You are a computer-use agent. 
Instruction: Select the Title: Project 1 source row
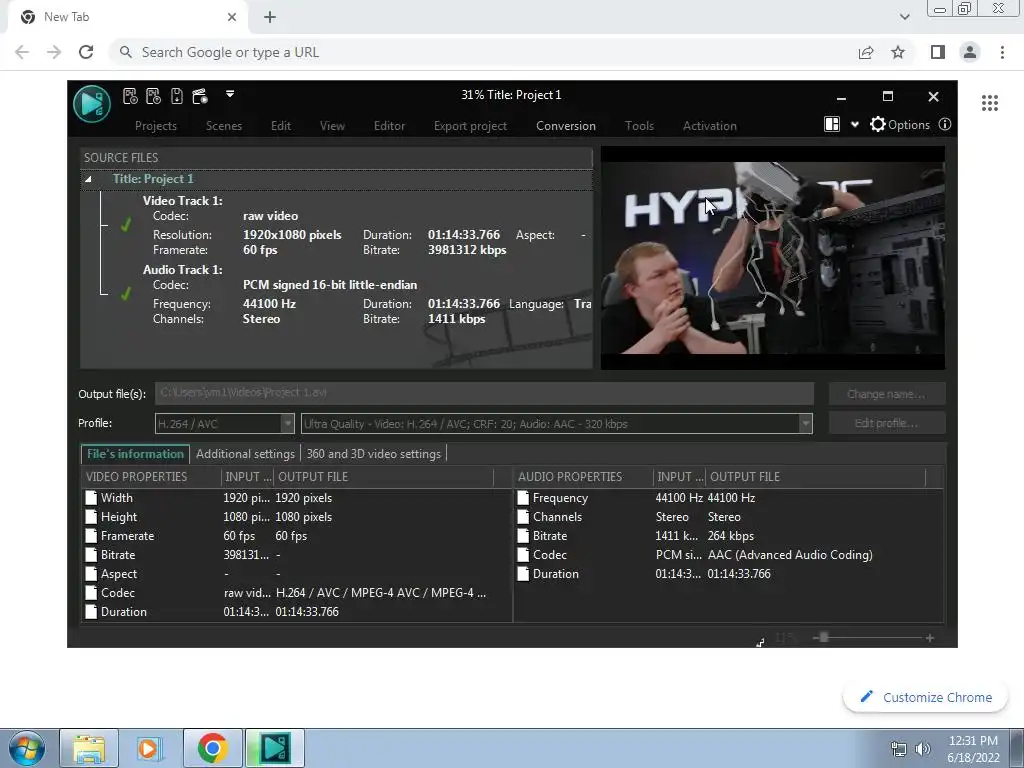336,179
